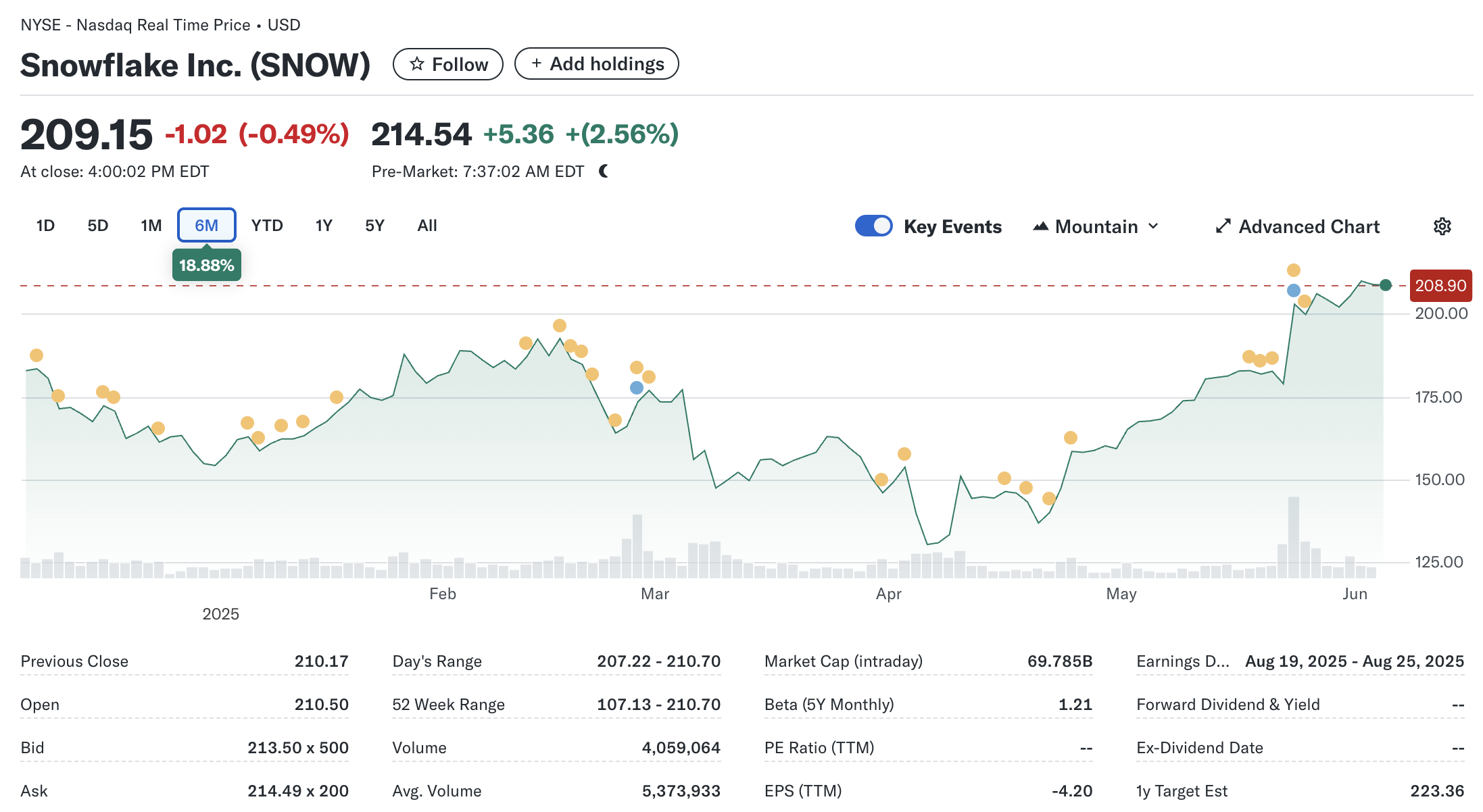Screen dimensions: 1483x812
Task: Click the blue event dot near March
Action: click(636, 388)
